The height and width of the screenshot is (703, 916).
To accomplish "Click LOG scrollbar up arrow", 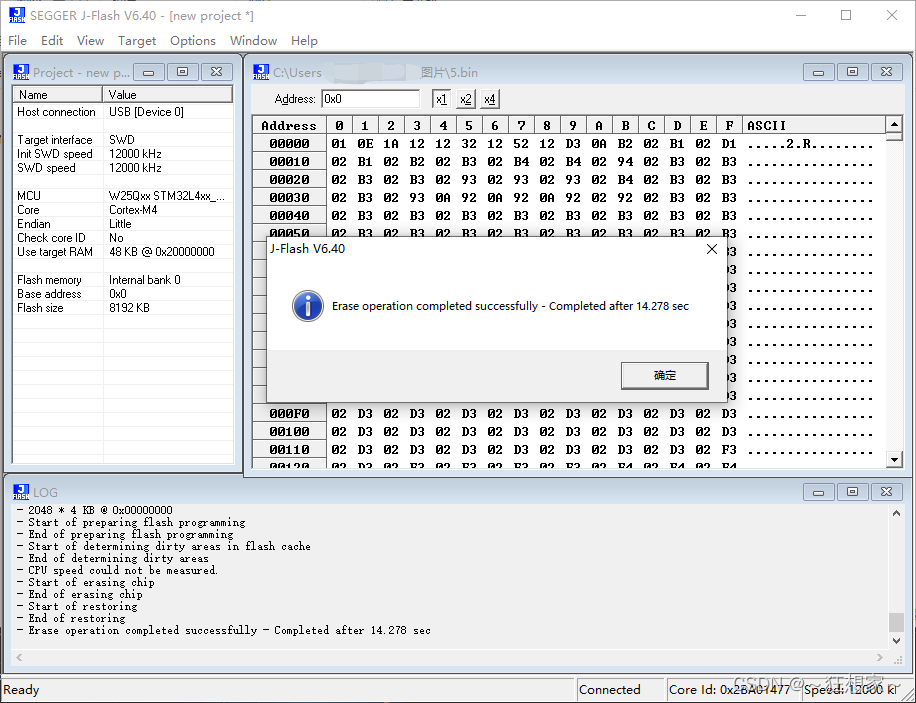I will click(x=897, y=513).
